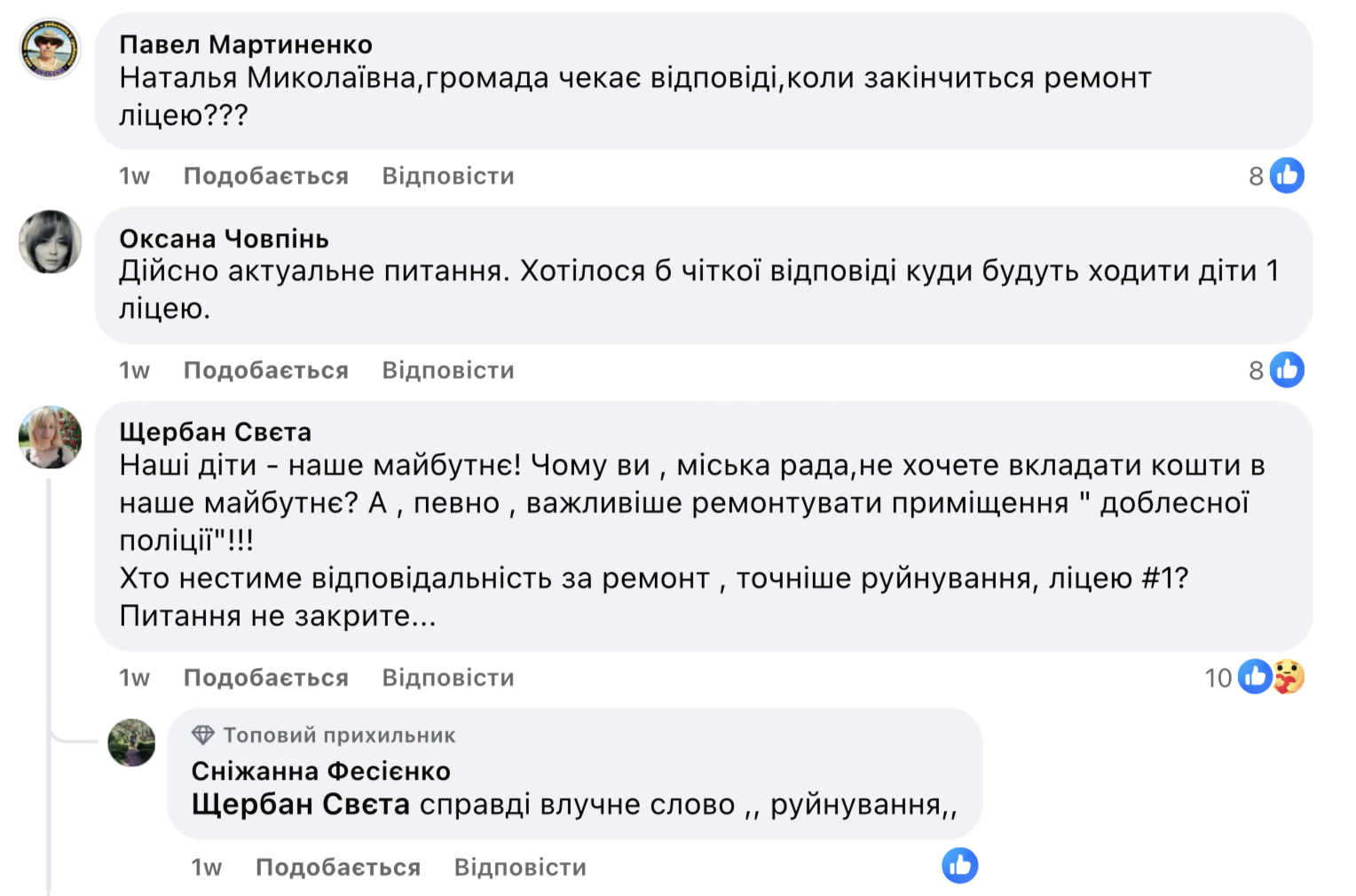Click the 1w timestamp on Сніжанна Фесієнко's reply
This screenshot has width=1356, height=896.
(206, 867)
